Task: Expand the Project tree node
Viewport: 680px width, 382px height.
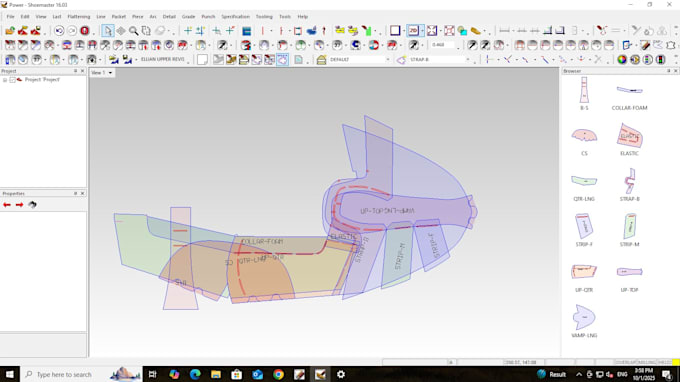Action: pos(5,80)
